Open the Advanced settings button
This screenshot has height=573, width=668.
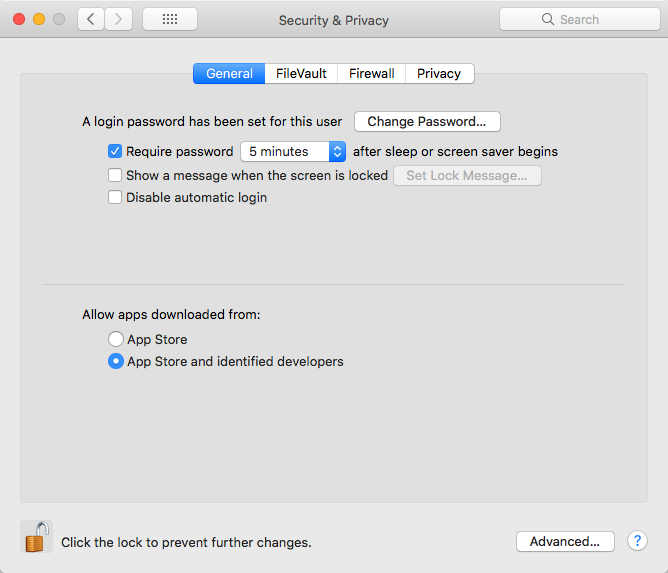(x=565, y=541)
